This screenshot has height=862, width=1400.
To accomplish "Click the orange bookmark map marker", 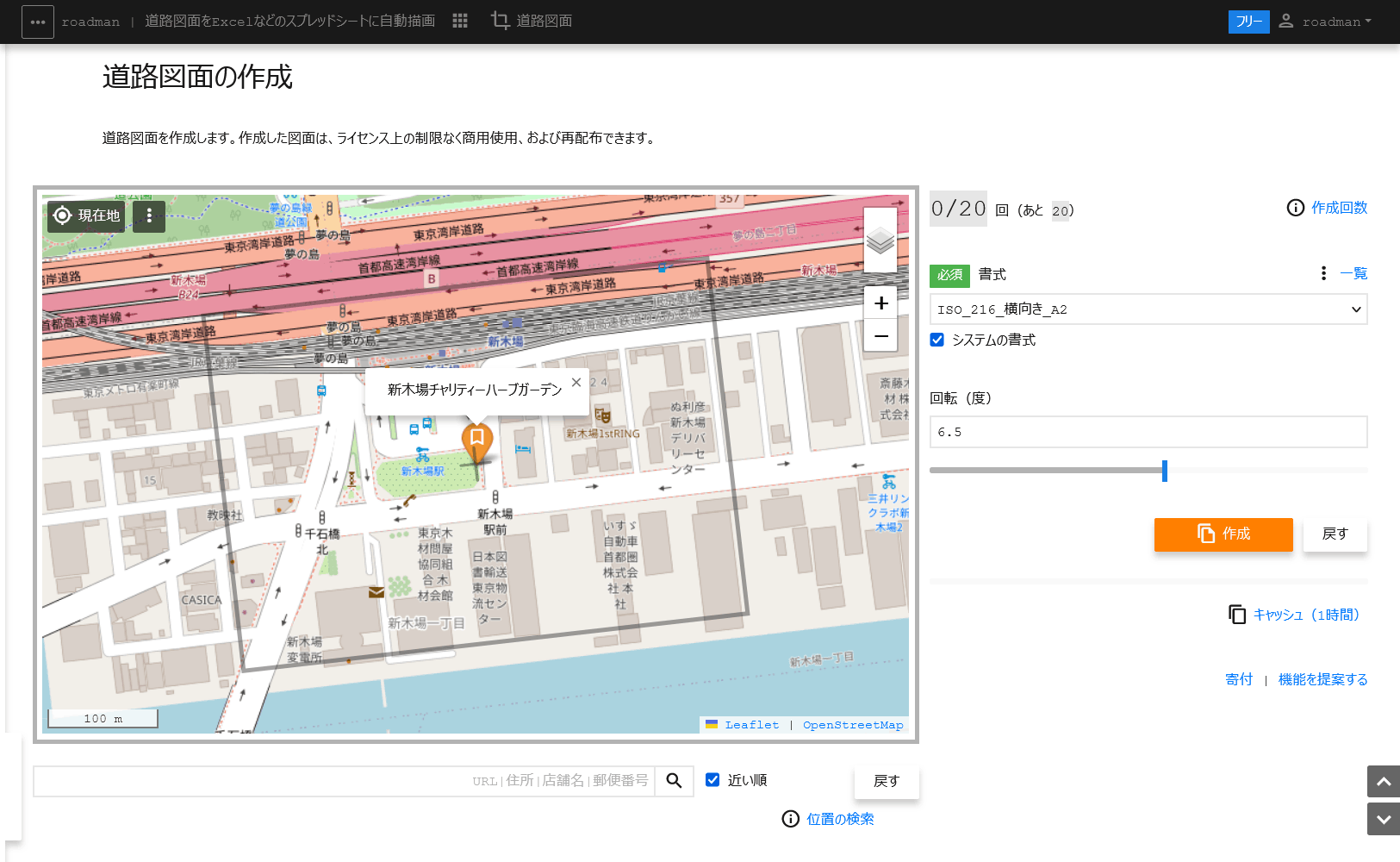I will [476, 440].
